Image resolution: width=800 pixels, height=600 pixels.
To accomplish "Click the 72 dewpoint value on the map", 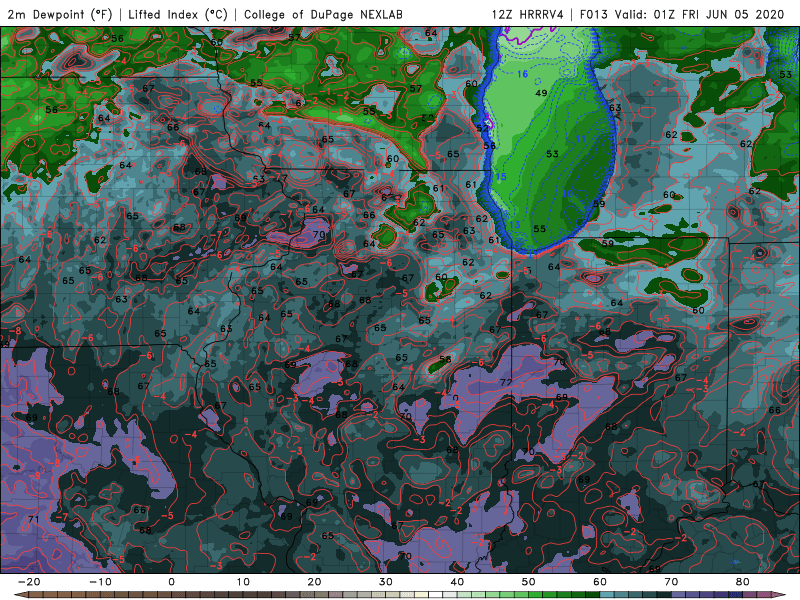I will pos(506,382).
